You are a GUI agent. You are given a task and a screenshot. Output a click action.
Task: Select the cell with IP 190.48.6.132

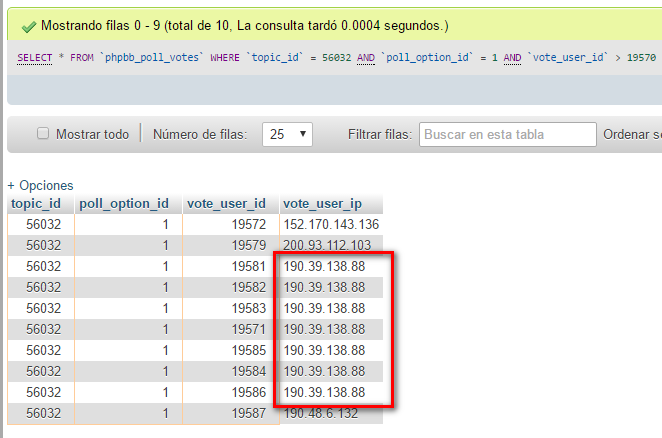[x=323, y=413]
